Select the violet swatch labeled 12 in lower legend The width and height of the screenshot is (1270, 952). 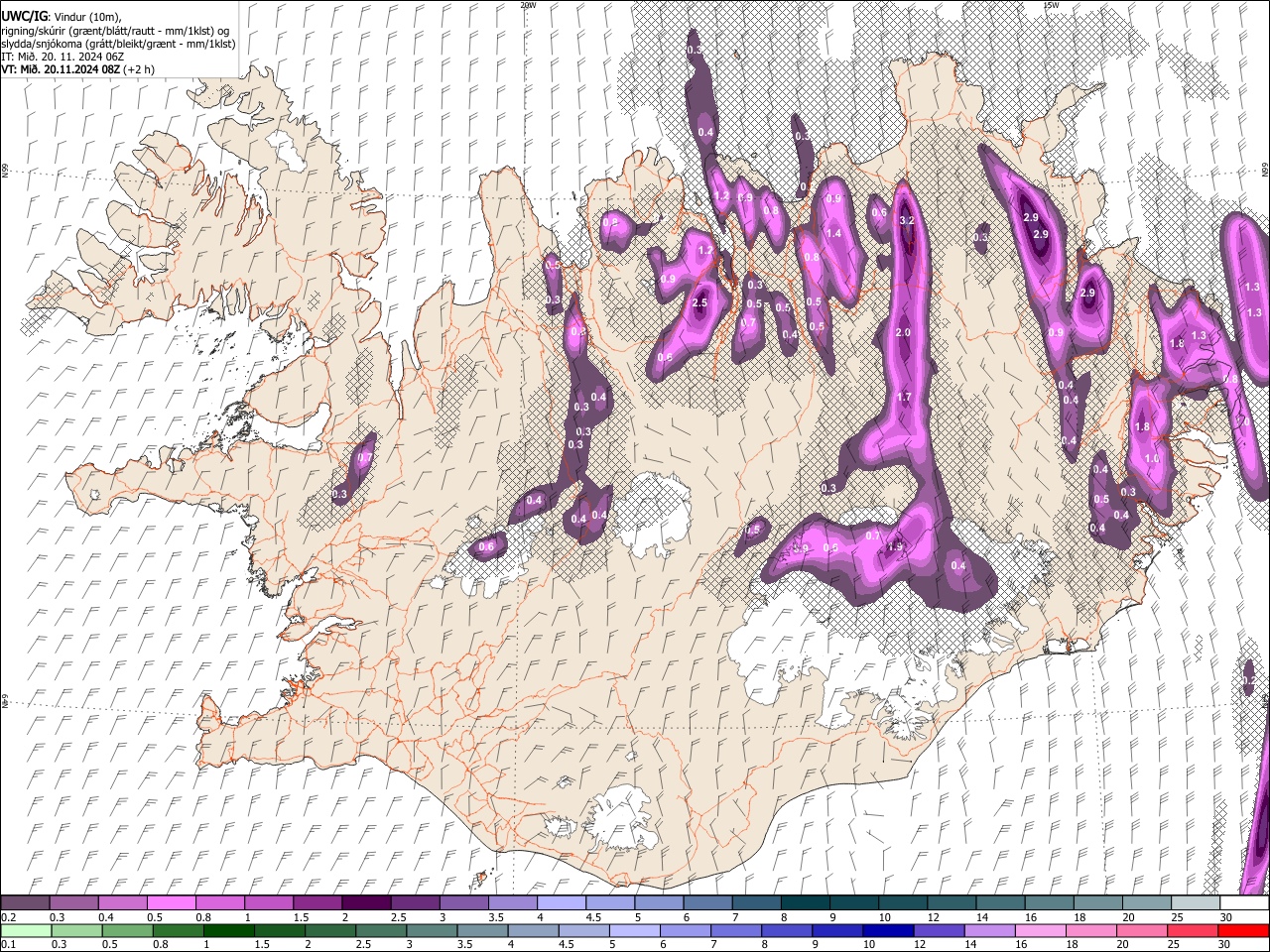click(x=939, y=931)
